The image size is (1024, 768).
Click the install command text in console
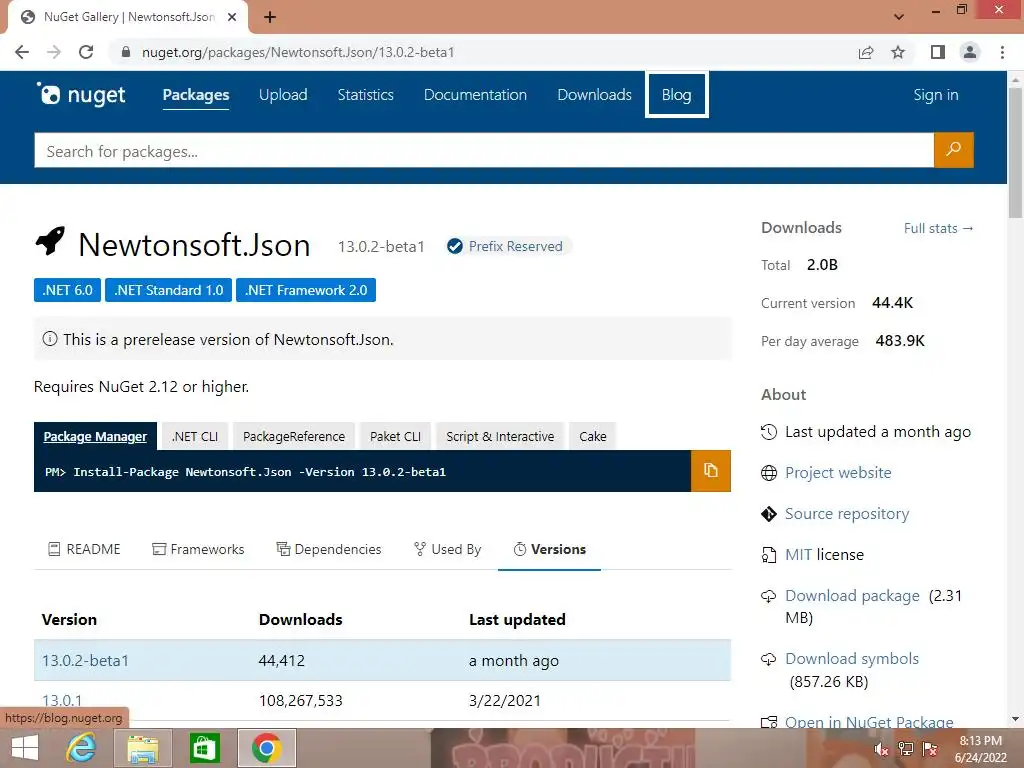(246, 472)
